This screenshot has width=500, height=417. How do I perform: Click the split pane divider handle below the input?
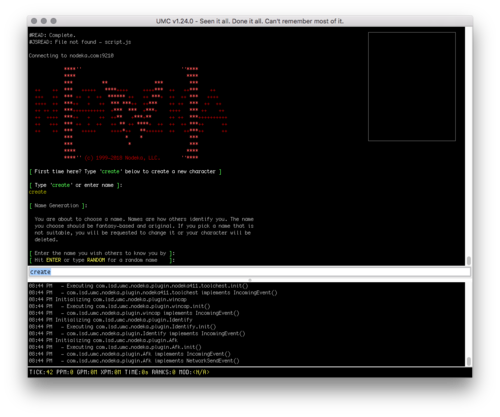(x=250, y=280)
